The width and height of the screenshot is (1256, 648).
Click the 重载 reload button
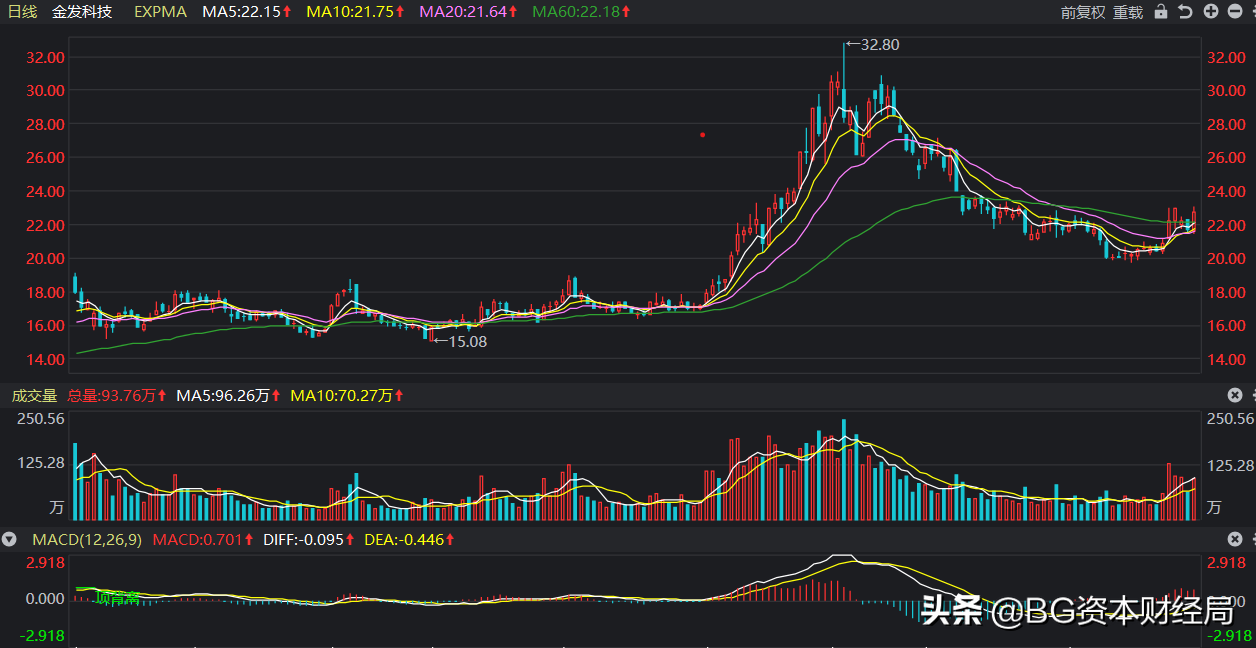click(x=1128, y=12)
